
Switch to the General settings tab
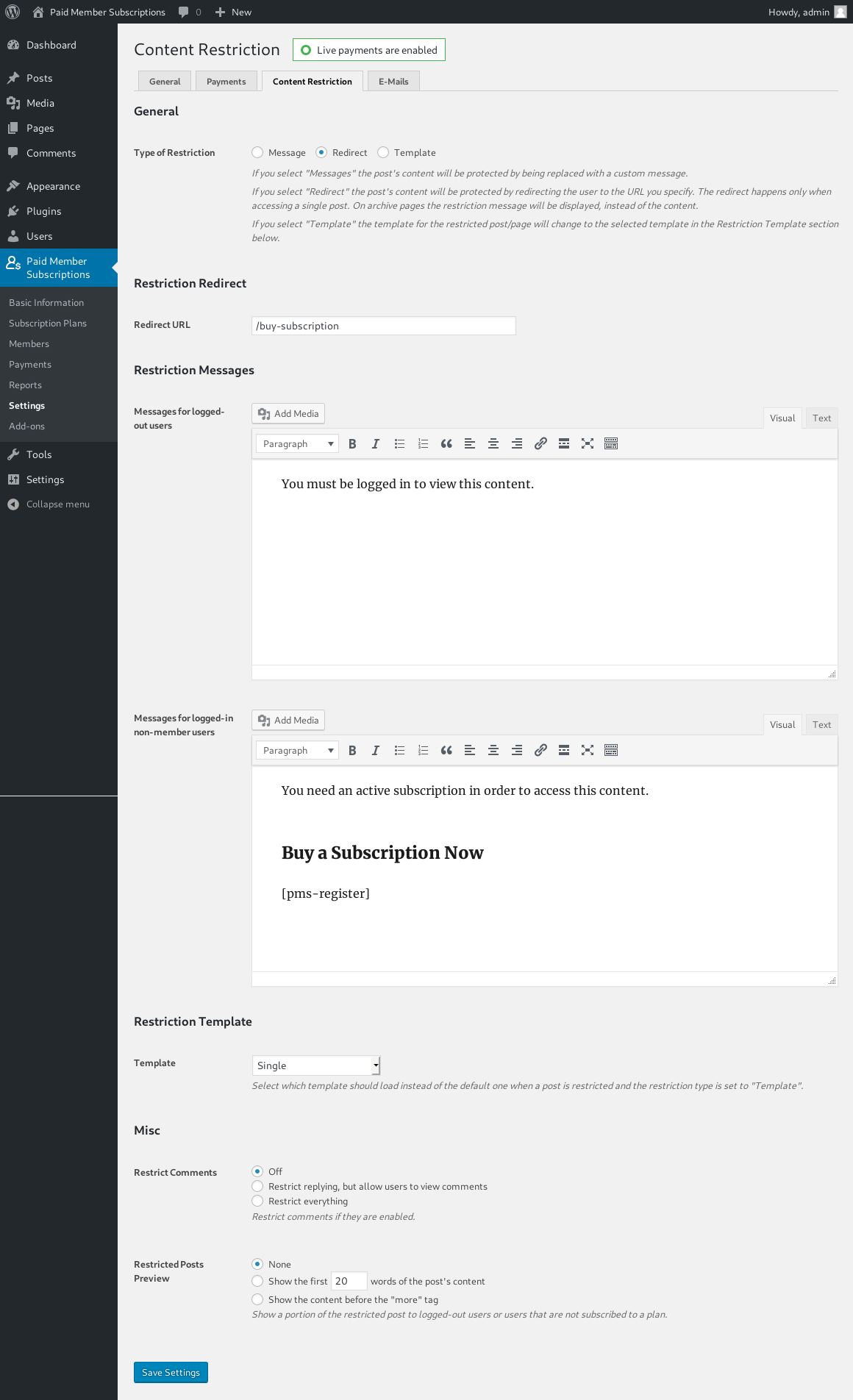point(165,81)
